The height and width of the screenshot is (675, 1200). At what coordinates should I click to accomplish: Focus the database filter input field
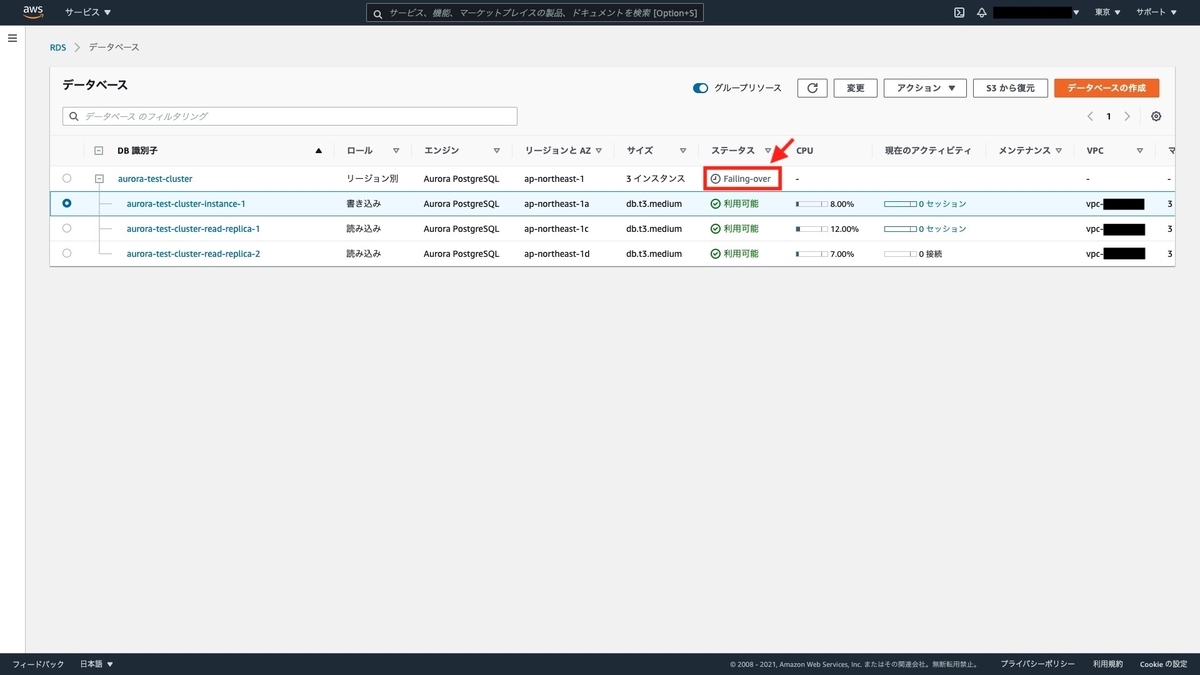(x=290, y=116)
